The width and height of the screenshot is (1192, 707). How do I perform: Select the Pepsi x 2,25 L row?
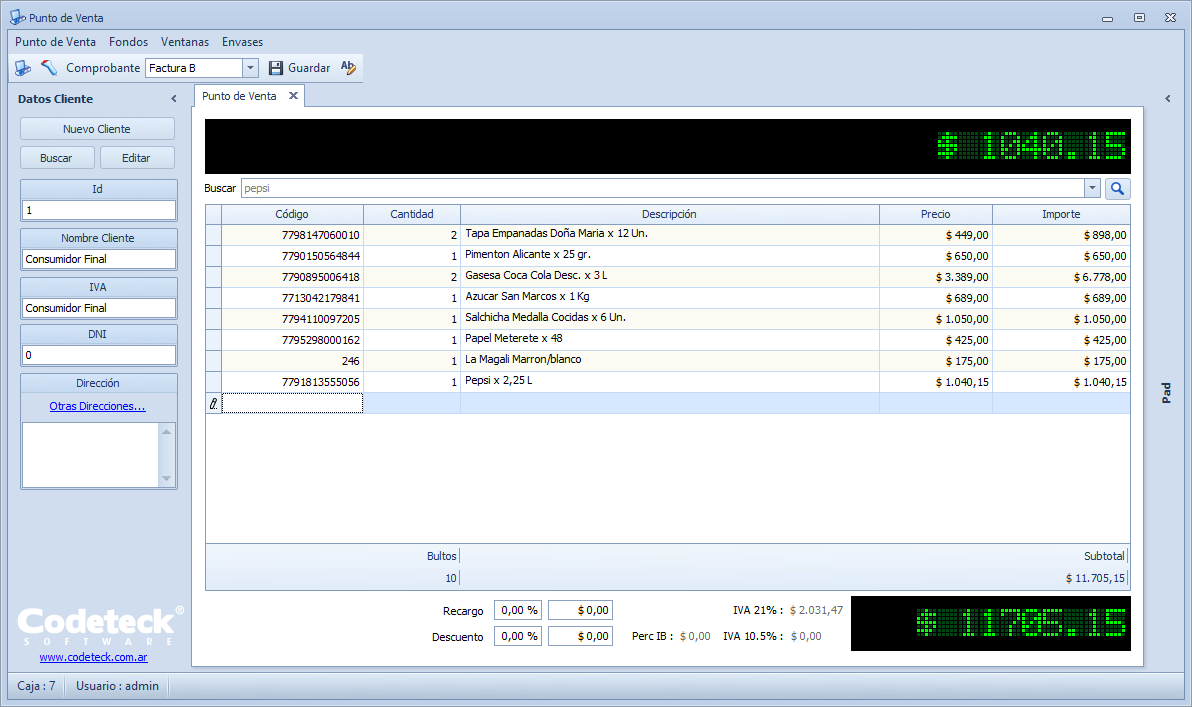coord(670,382)
